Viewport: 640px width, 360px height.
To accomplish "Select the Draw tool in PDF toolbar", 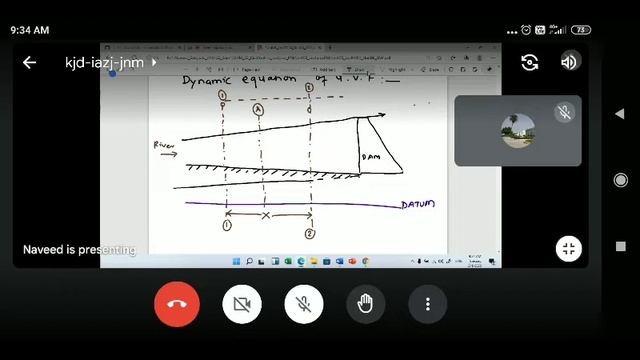I will tap(356, 69).
